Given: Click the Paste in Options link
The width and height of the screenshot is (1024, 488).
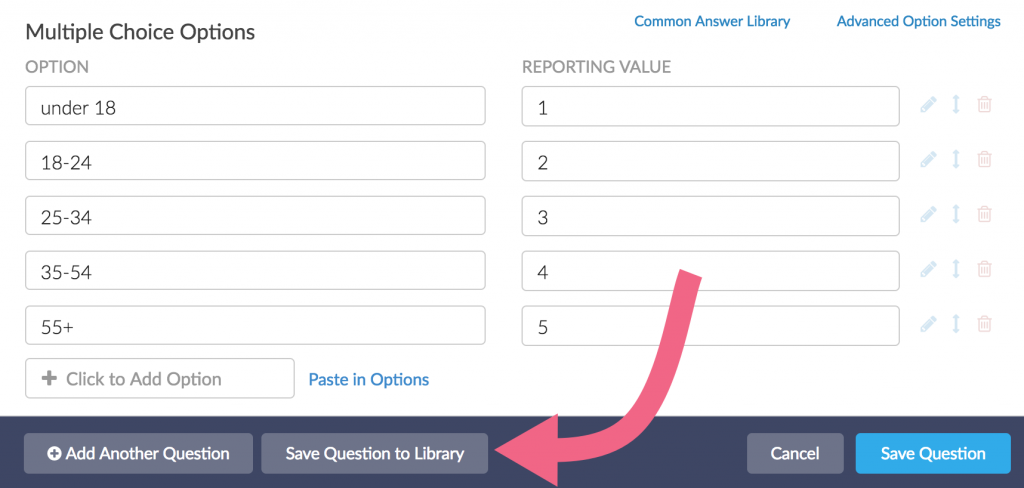Looking at the screenshot, I should coord(369,380).
